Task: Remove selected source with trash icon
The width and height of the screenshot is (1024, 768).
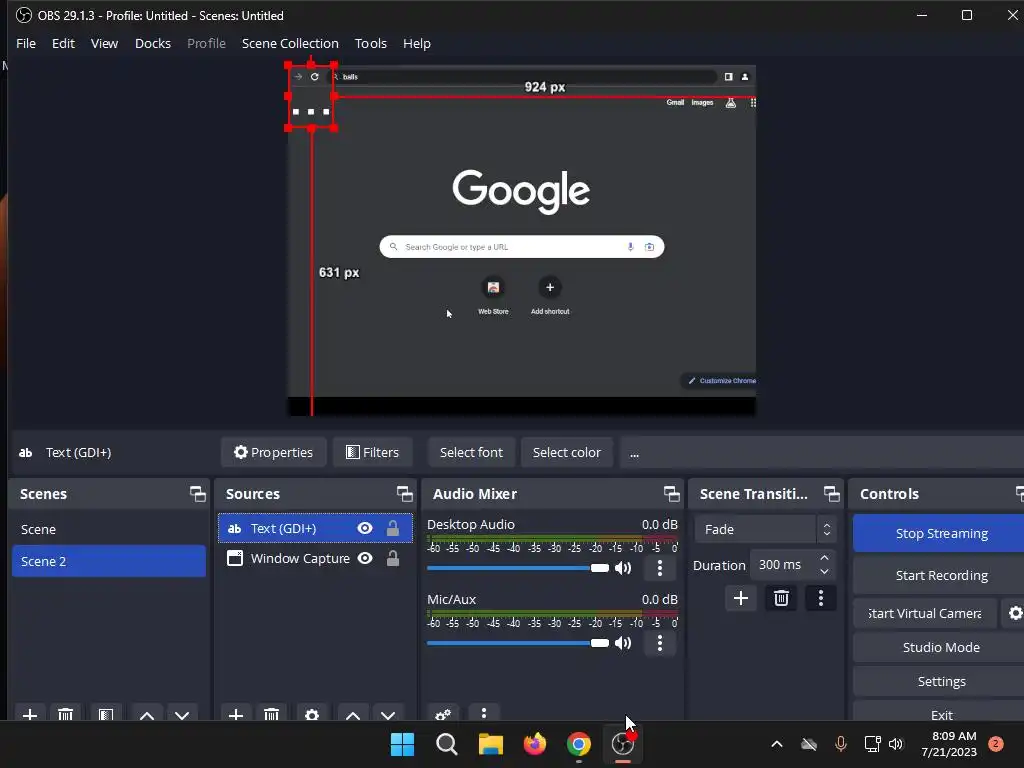Action: click(x=272, y=714)
